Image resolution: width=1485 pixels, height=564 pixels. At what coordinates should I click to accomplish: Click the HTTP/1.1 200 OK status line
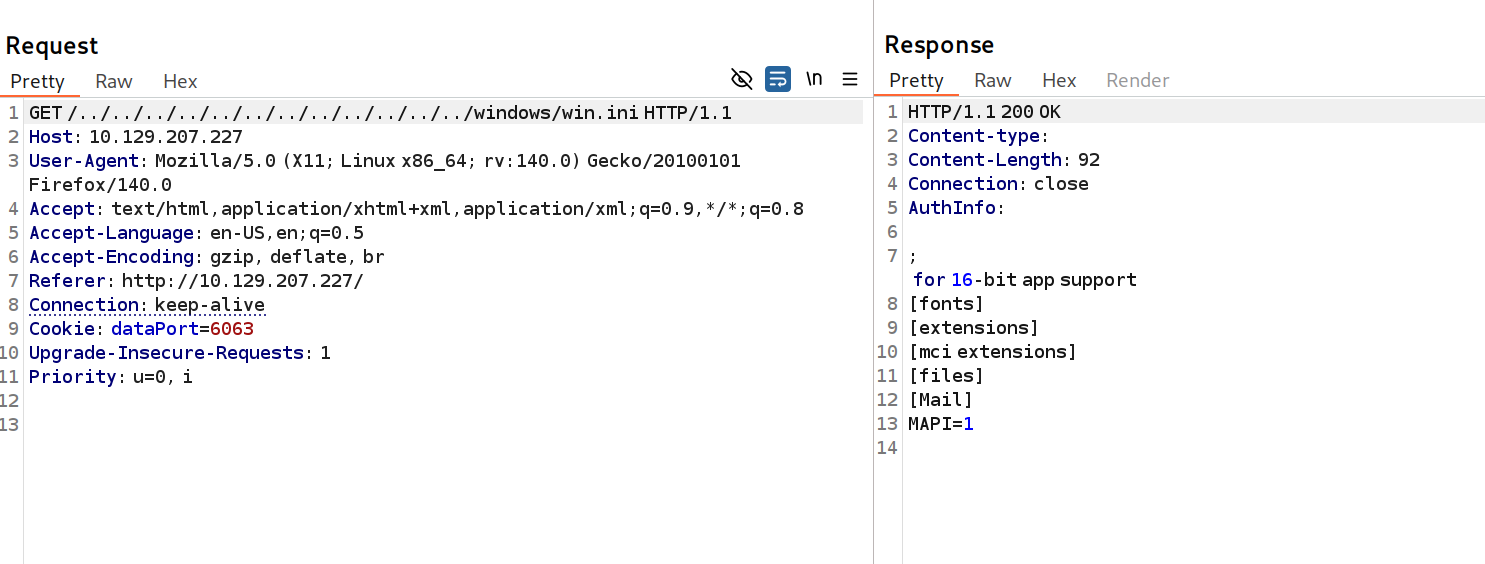click(x=984, y=112)
